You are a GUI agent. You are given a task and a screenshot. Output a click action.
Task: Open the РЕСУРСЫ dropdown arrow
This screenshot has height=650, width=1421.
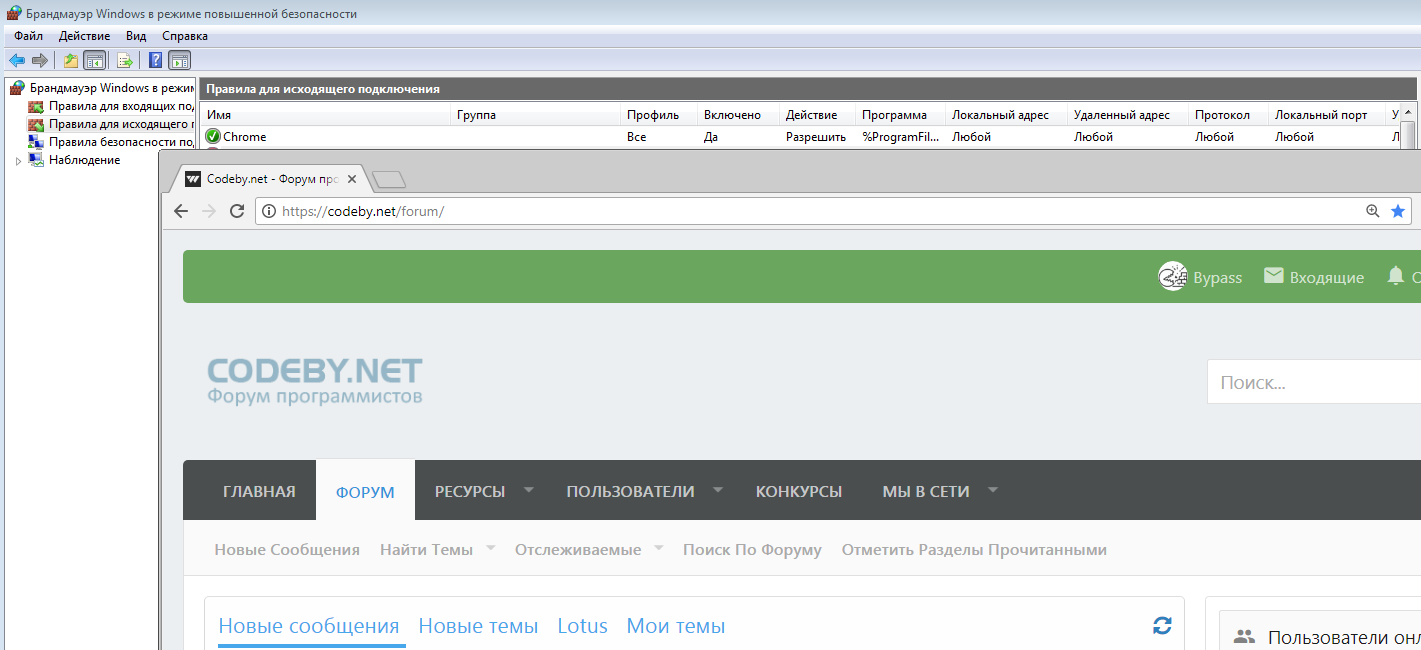click(x=528, y=490)
